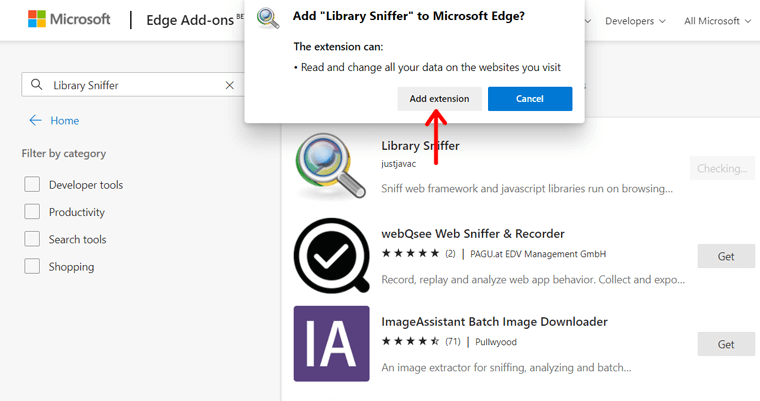
Task: Enable the Search tools filter
Action: (x=33, y=239)
